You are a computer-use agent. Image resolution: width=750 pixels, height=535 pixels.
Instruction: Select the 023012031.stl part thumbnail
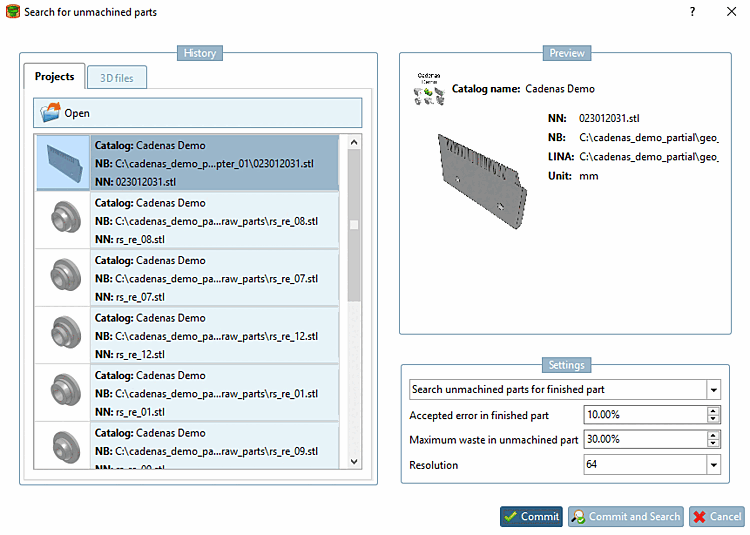point(63,163)
